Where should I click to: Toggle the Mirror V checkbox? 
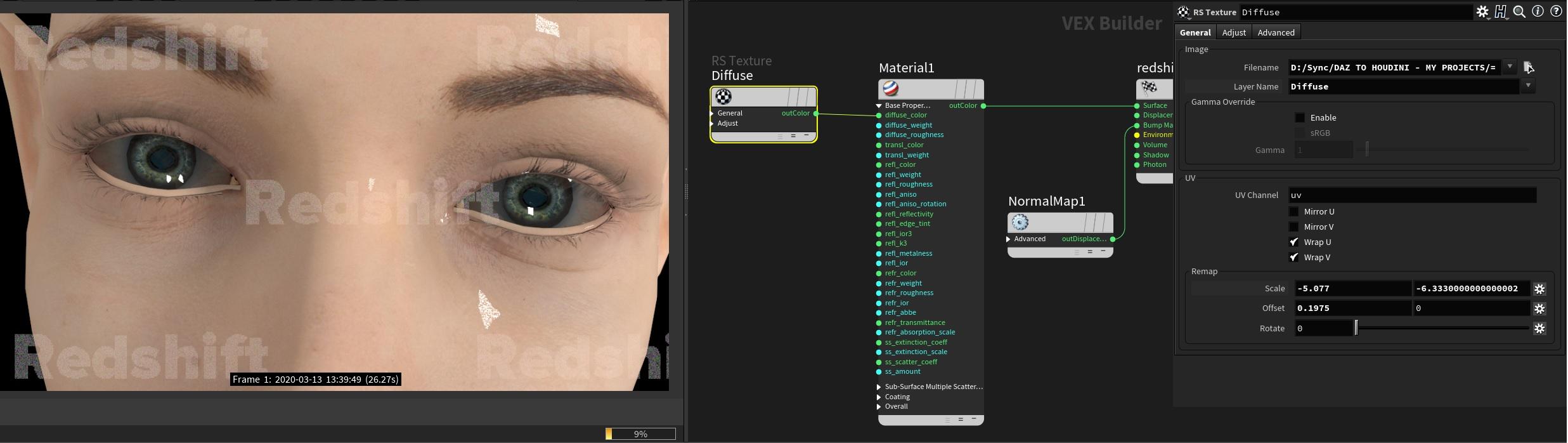point(1294,227)
